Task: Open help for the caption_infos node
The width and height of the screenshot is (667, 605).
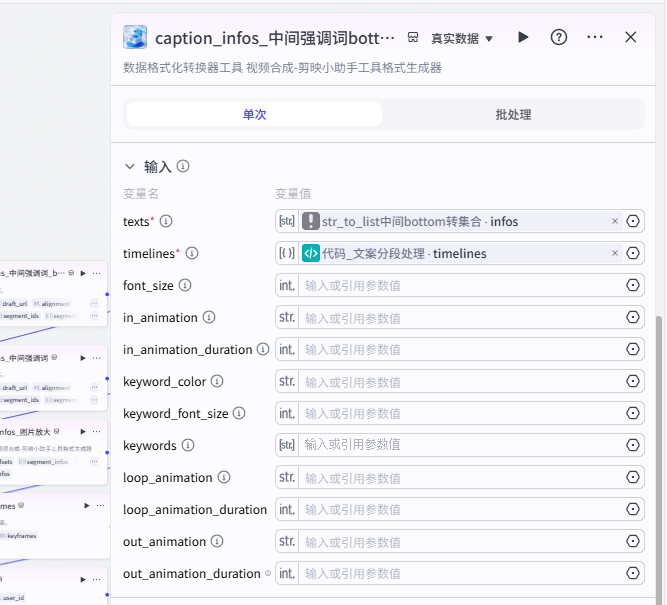Action: point(559,37)
